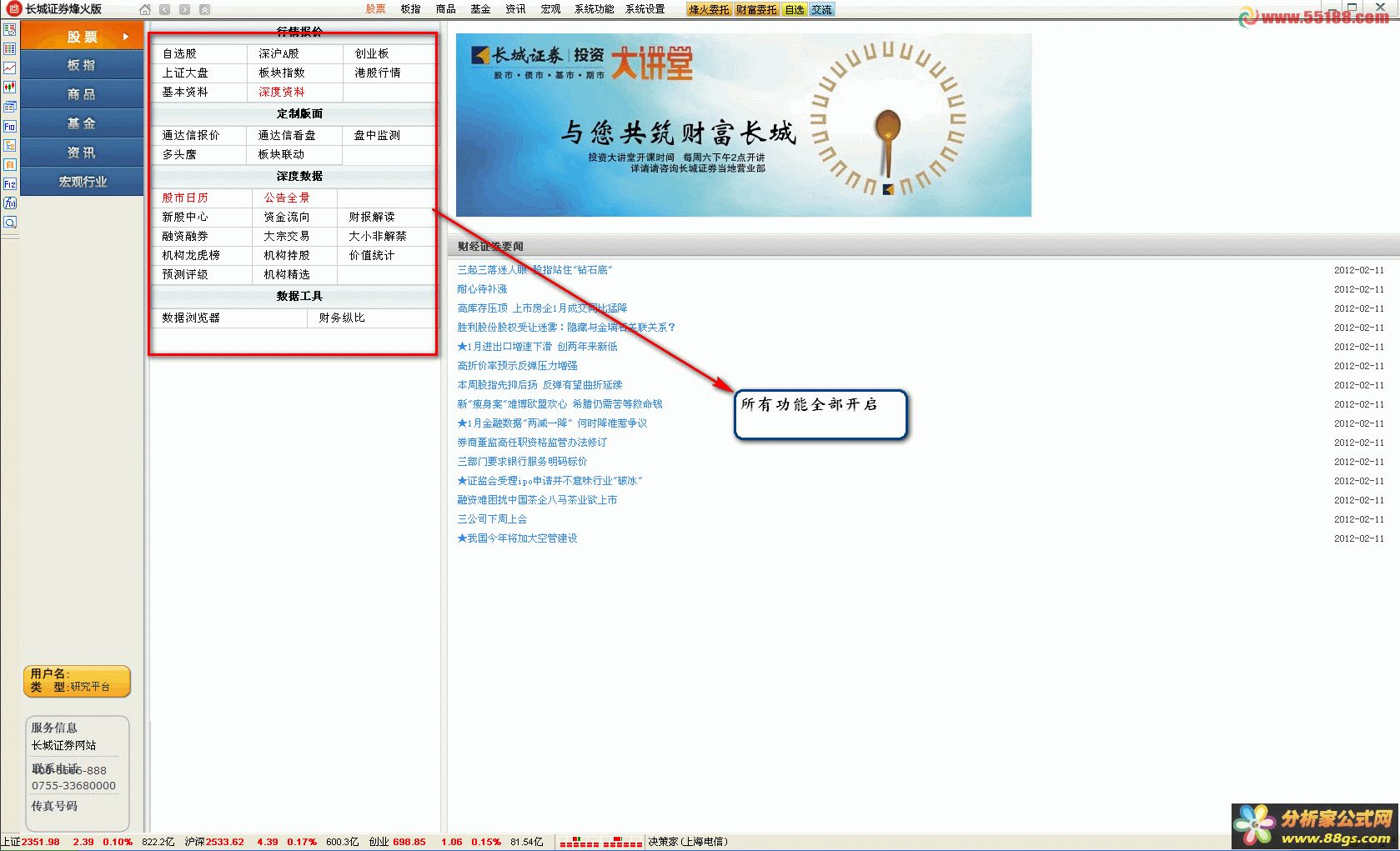
Task: Open the 股票 top menu
Action: pos(376,9)
